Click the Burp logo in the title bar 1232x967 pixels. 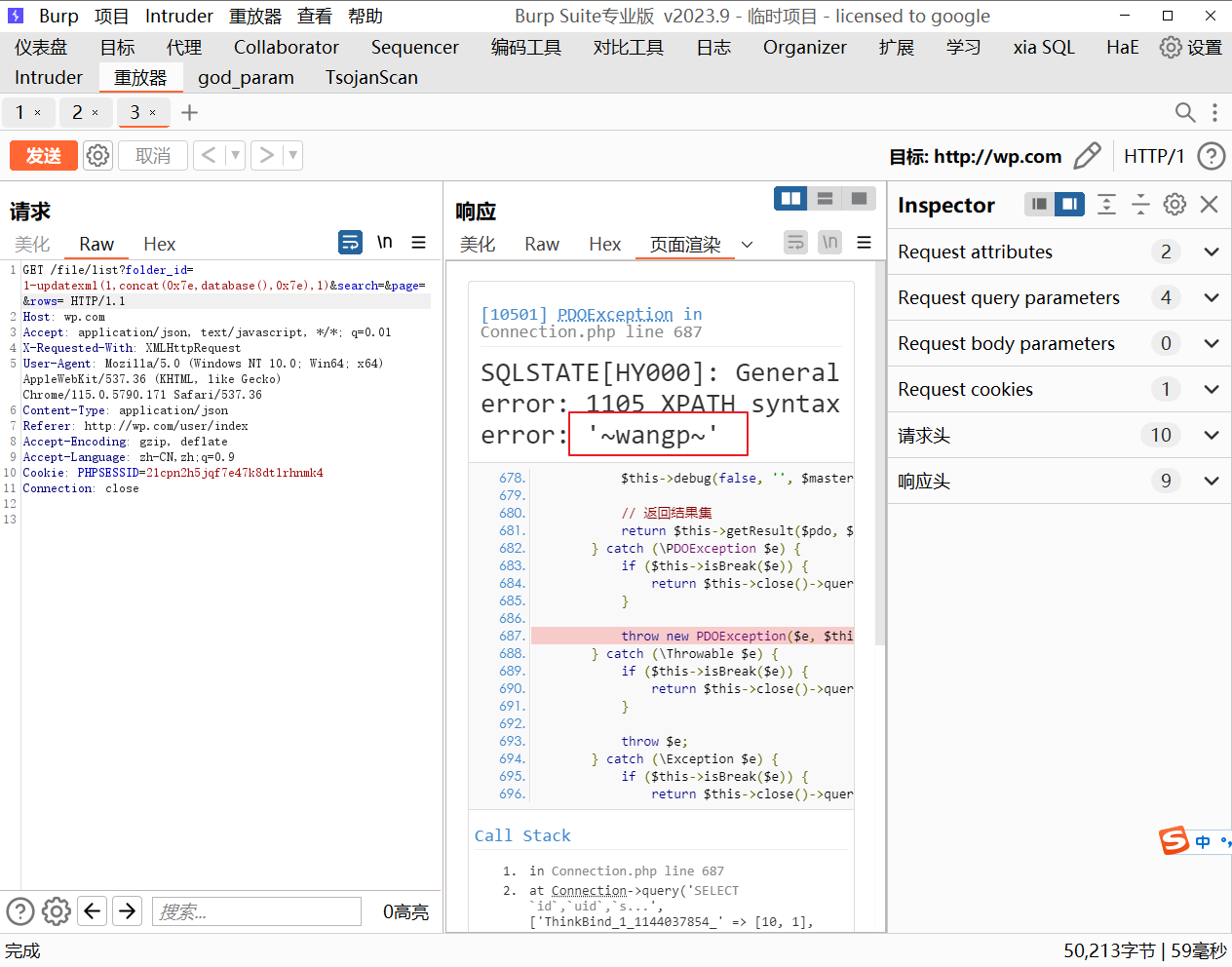[x=16, y=16]
